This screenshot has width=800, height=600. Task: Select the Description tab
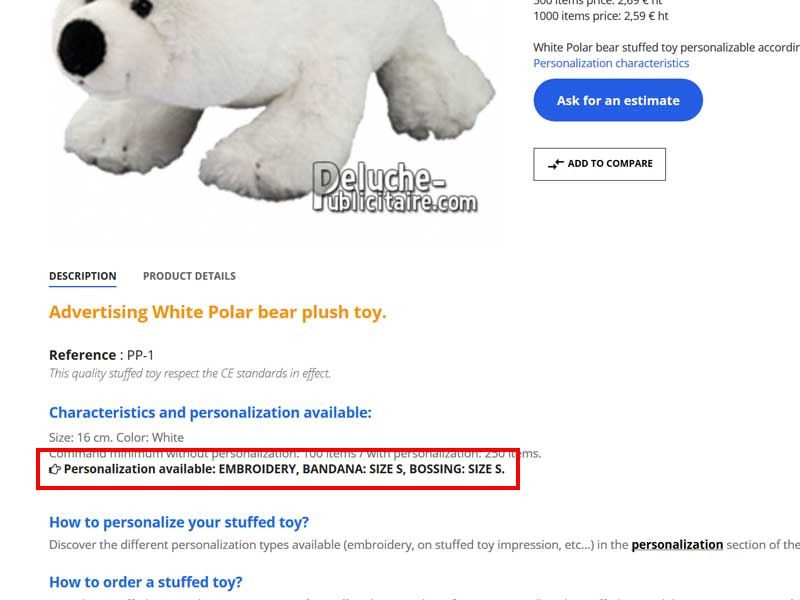pyautogui.click(x=83, y=276)
